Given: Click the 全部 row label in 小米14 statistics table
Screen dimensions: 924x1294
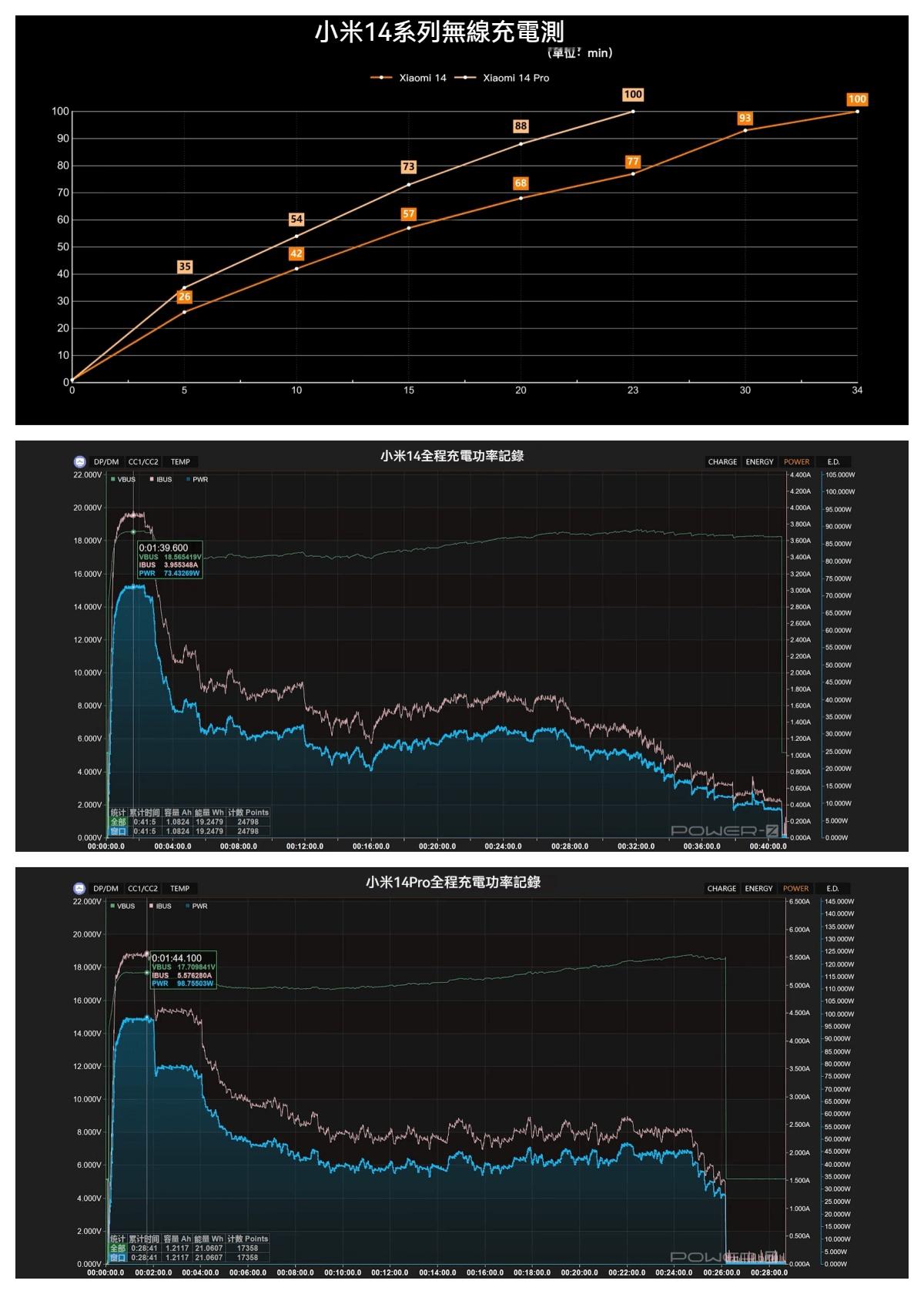Looking at the screenshot, I should (x=118, y=823).
